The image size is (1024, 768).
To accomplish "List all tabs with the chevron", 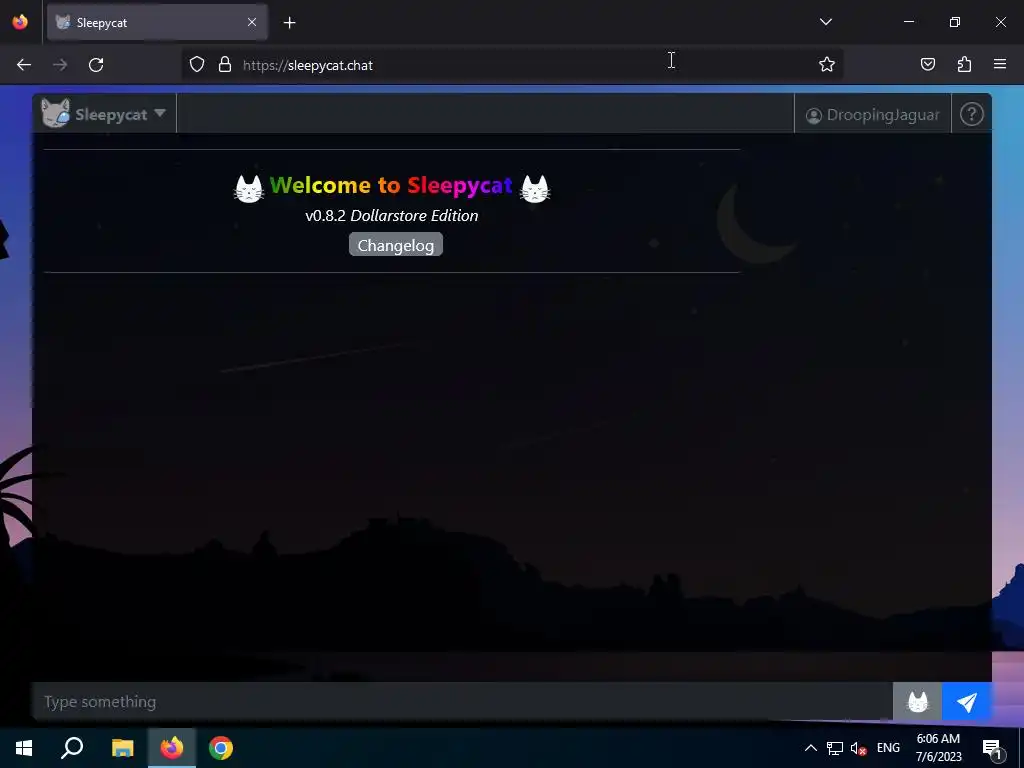I will point(826,22).
